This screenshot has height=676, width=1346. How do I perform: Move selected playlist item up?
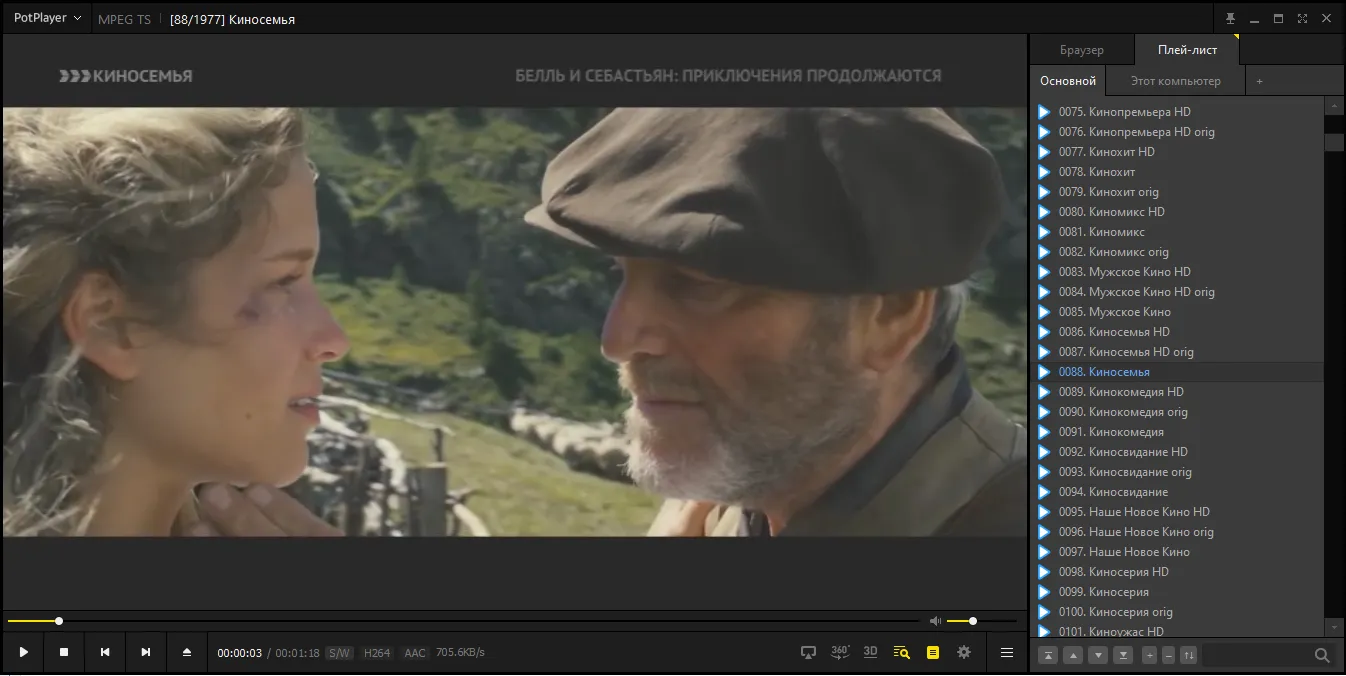[x=1073, y=655]
